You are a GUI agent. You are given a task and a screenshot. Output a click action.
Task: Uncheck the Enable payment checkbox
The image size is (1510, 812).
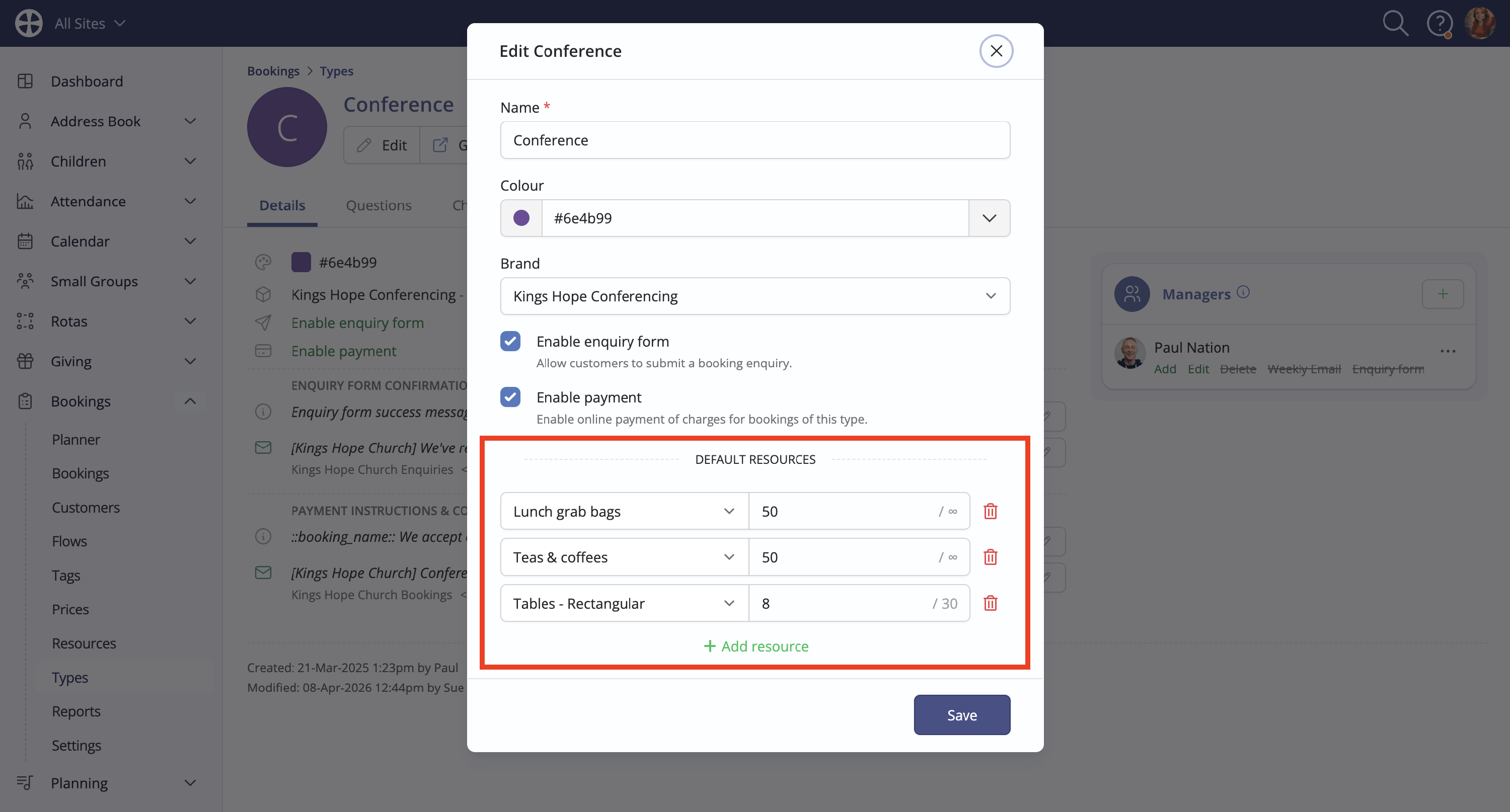(x=510, y=396)
